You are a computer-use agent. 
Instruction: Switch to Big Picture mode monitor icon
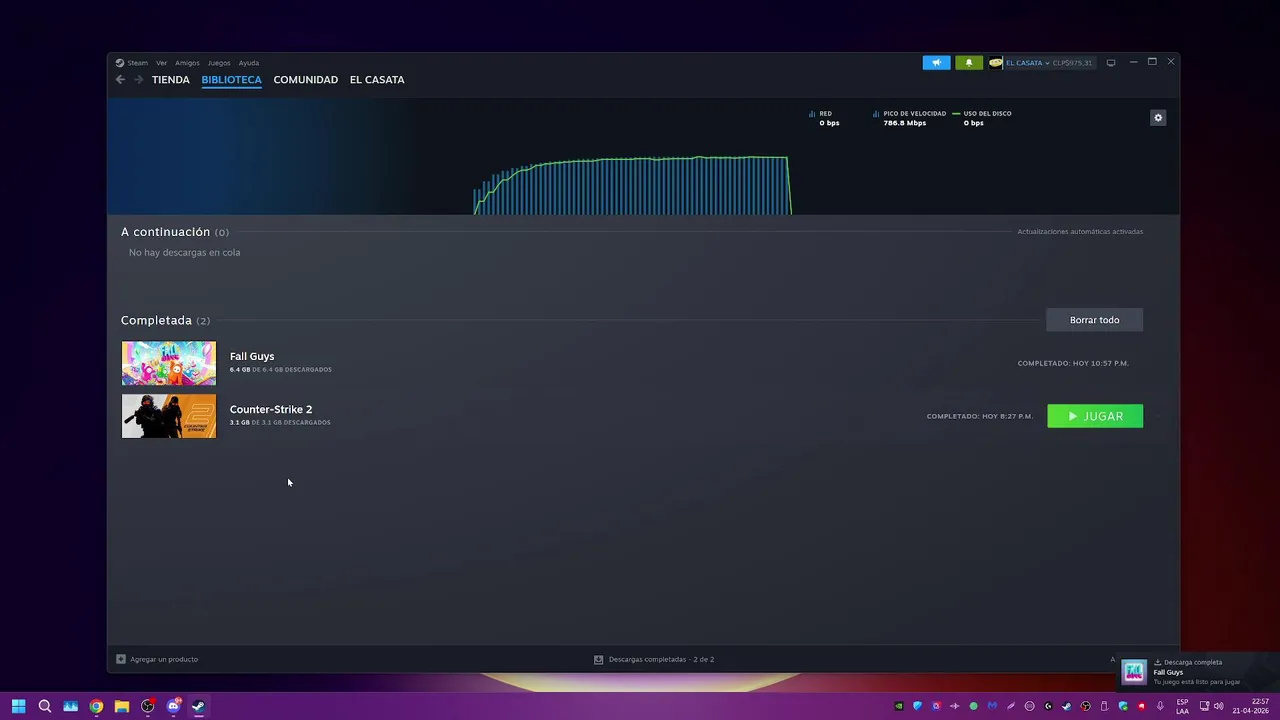coord(1110,62)
